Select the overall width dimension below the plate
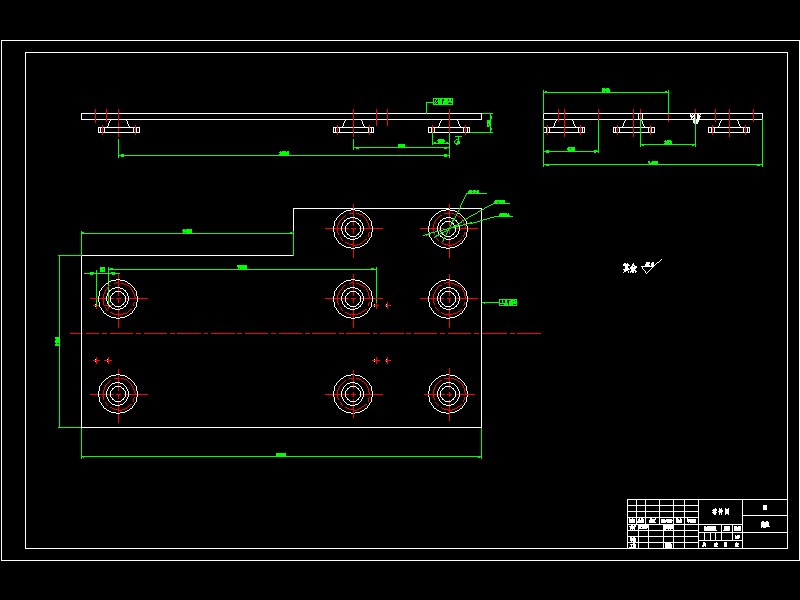Image resolution: width=800 pixels, height=600 pixels. coord(281,456)
